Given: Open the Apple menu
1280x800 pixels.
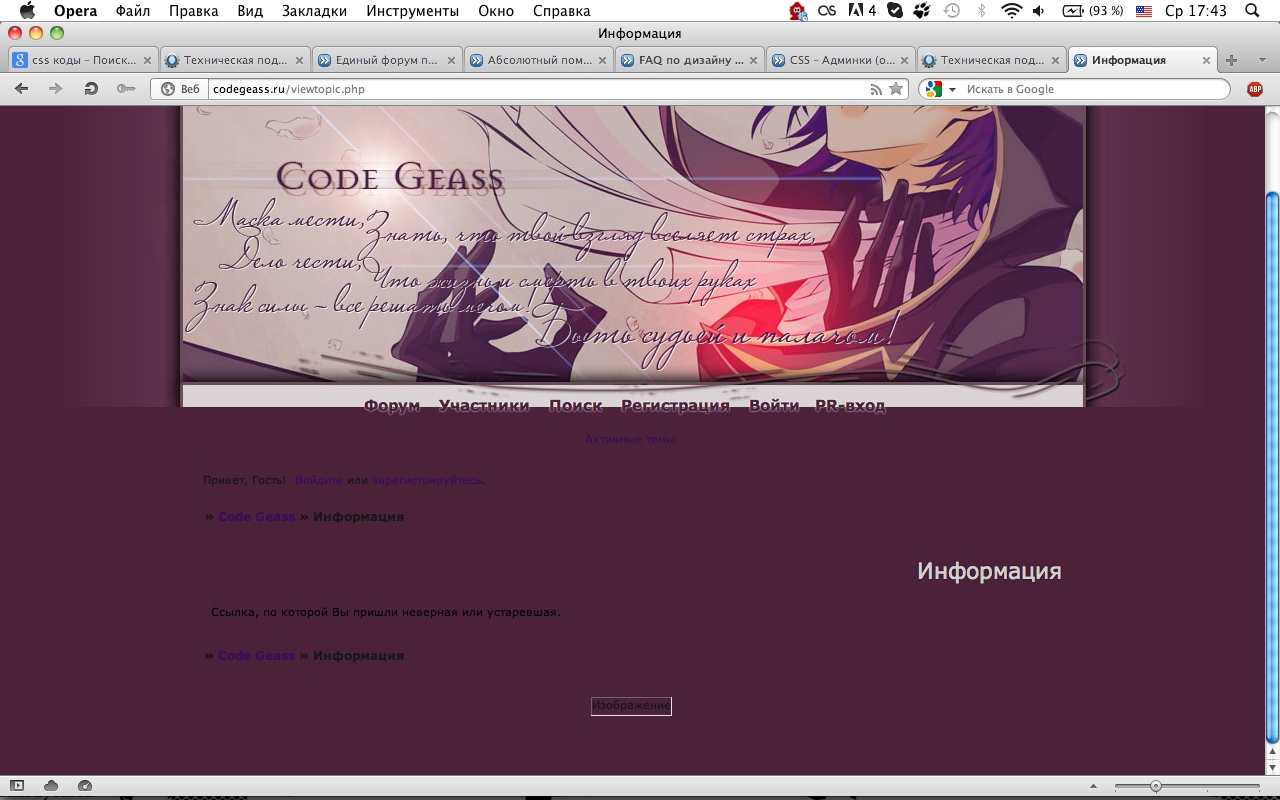Looking at the screenshot, I should pos(27,11).
